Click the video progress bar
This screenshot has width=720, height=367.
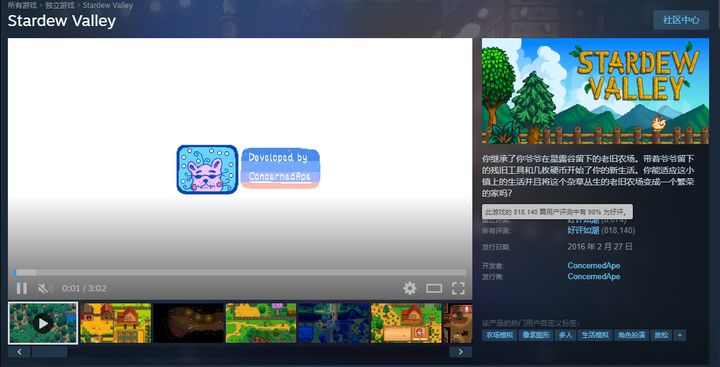coord(240,272)
